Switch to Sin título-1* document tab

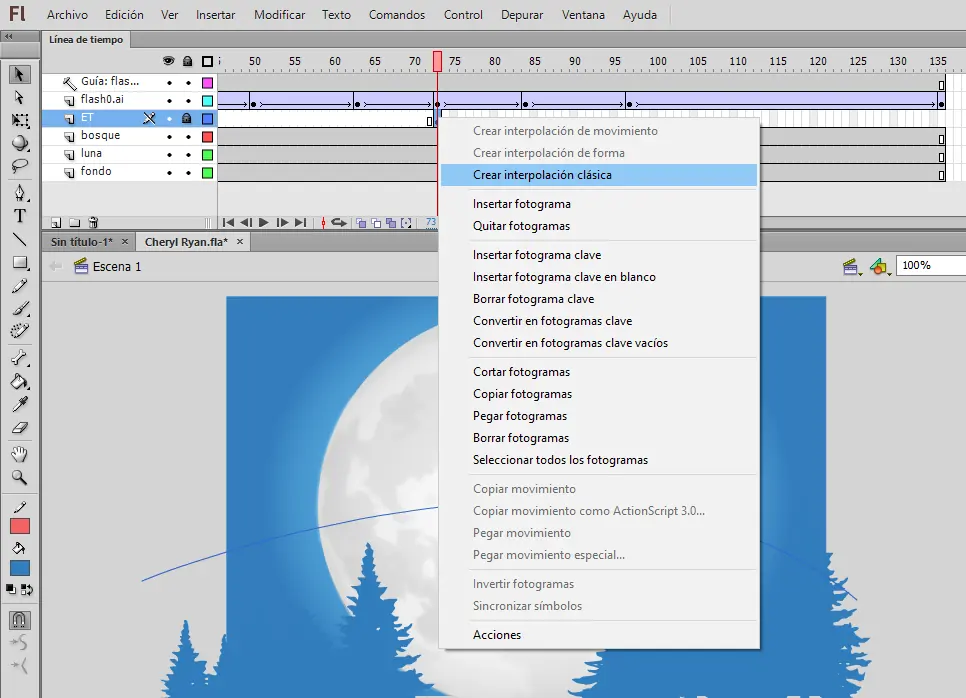pyautogui.click(x=81, y=242)
